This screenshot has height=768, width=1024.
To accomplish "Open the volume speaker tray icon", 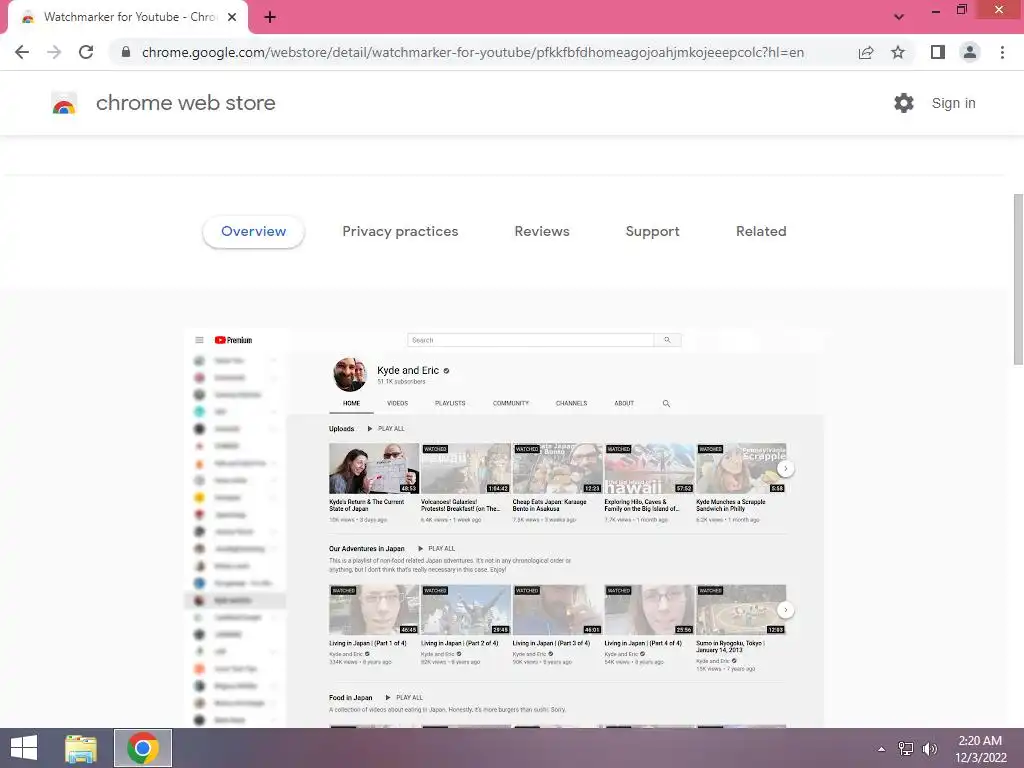I will click(930, 749).
